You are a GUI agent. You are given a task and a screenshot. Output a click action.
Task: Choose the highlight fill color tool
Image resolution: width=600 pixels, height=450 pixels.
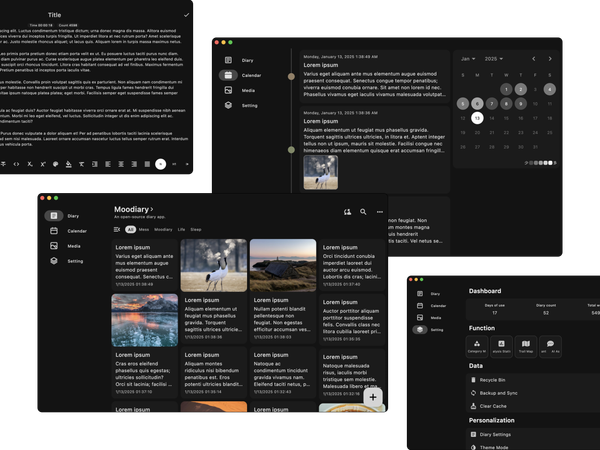coord(68,164)
